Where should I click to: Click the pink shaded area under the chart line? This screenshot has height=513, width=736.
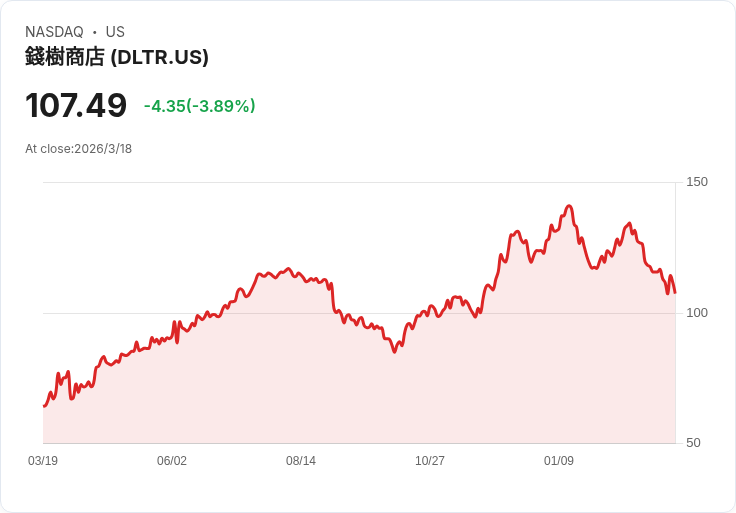click(x=300, y=390)
